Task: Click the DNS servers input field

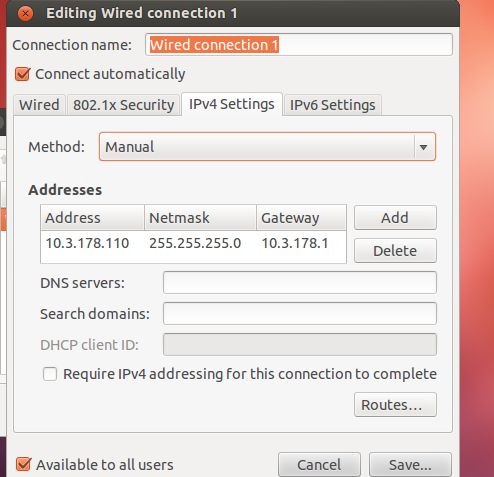Action: point(300,283)
